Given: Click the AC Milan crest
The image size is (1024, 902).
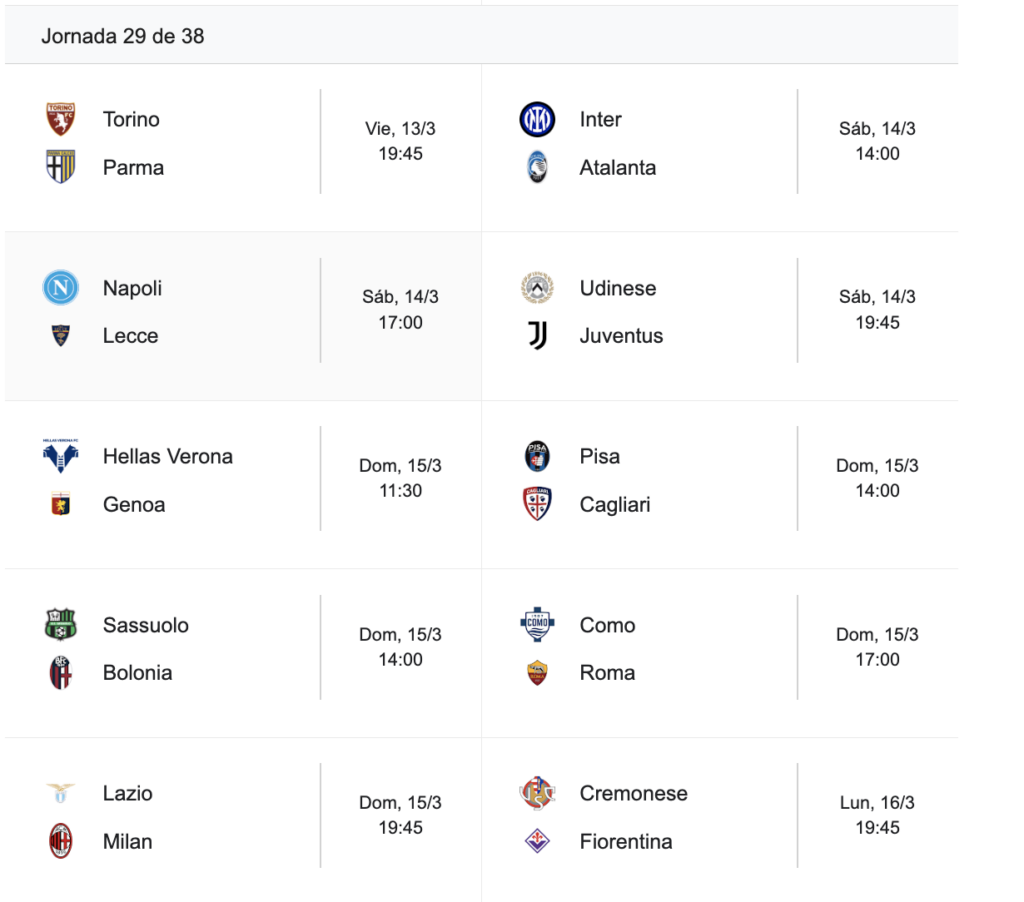Looking at the screenshot, I should (61, 841).
